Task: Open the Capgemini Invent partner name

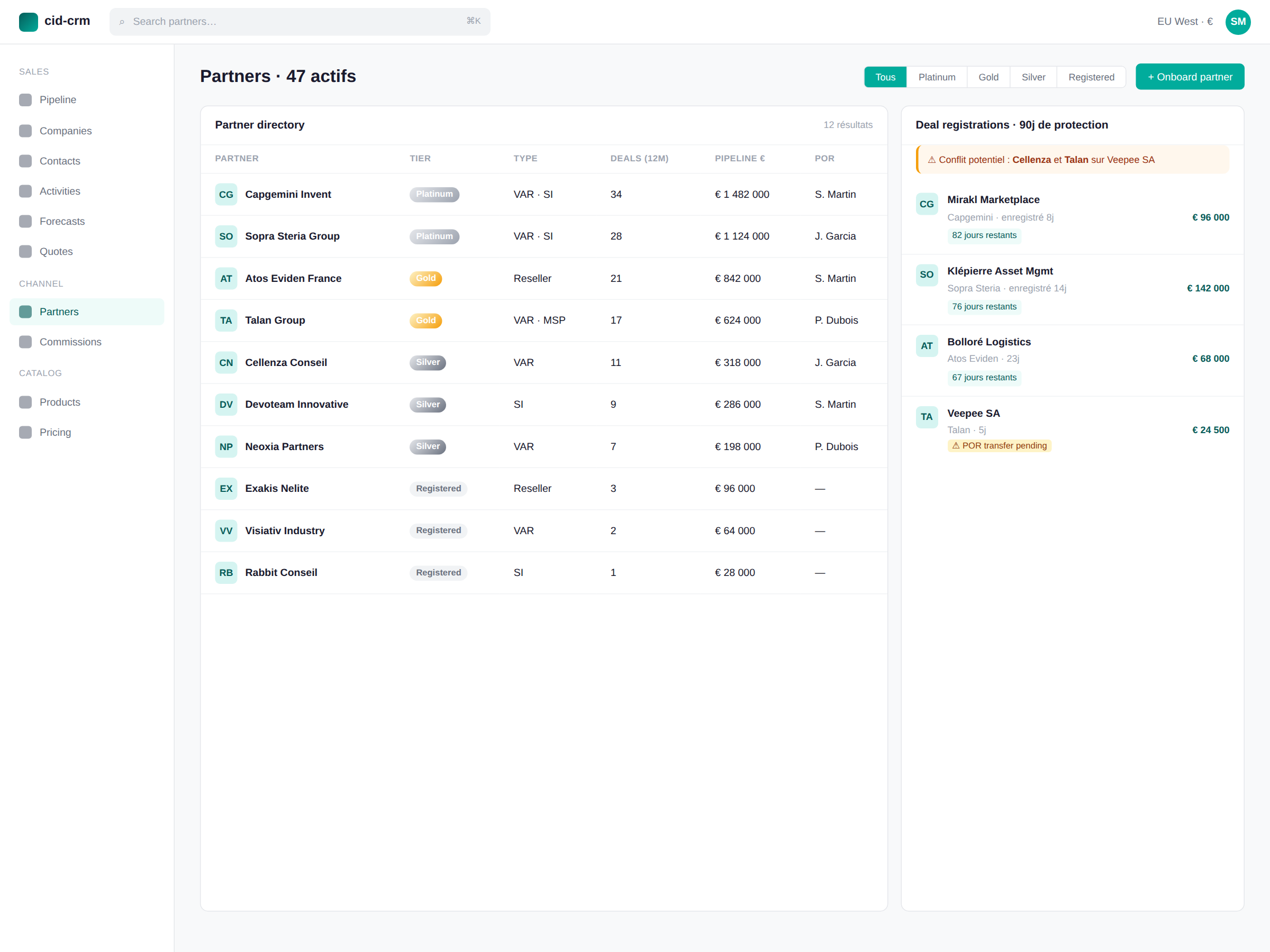Action: coord(288,195)
